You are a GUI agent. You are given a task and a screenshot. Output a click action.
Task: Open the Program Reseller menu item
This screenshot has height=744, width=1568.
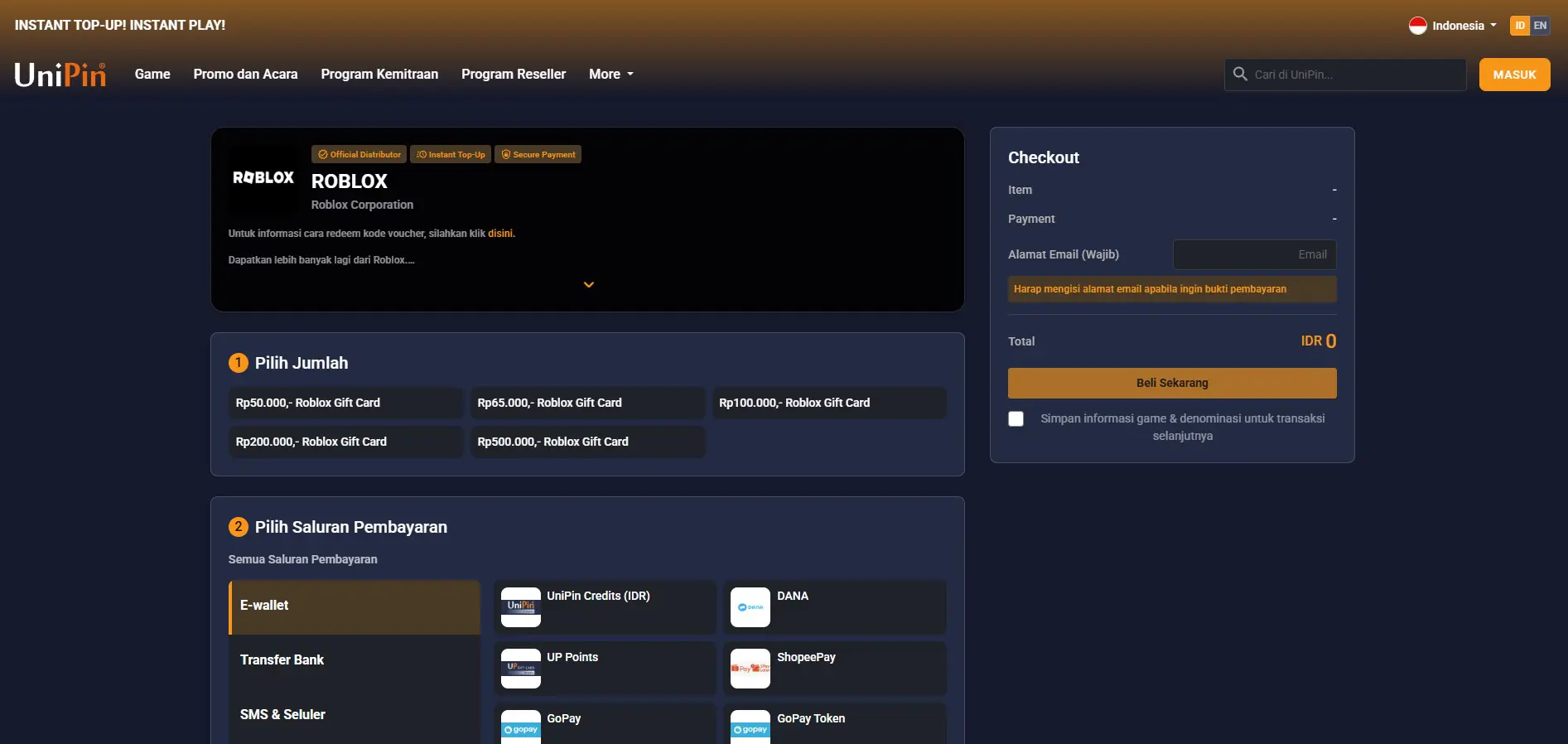click(x=514, y=75)
